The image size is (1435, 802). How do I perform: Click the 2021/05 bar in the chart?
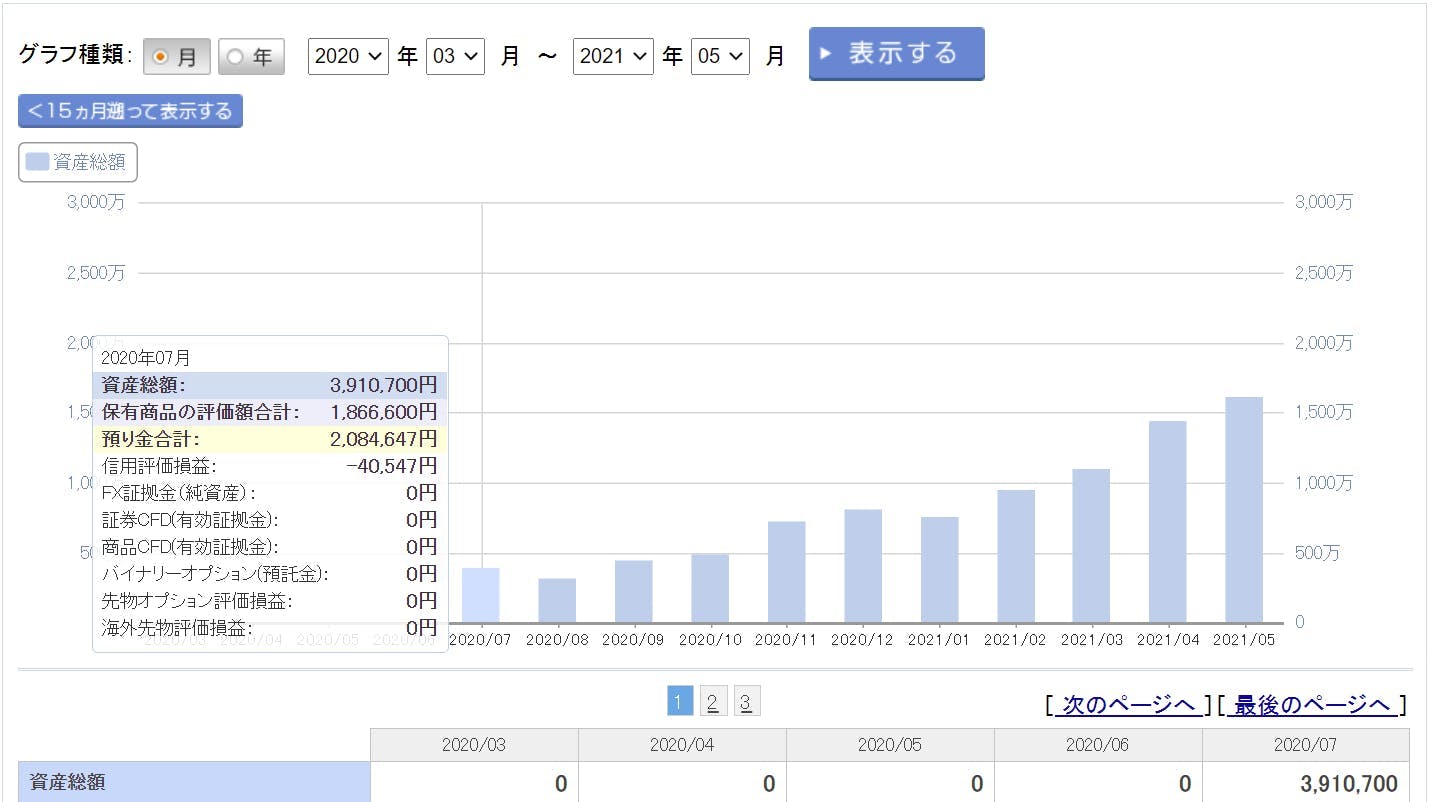pyautogui.click(x=1244, y=510)
